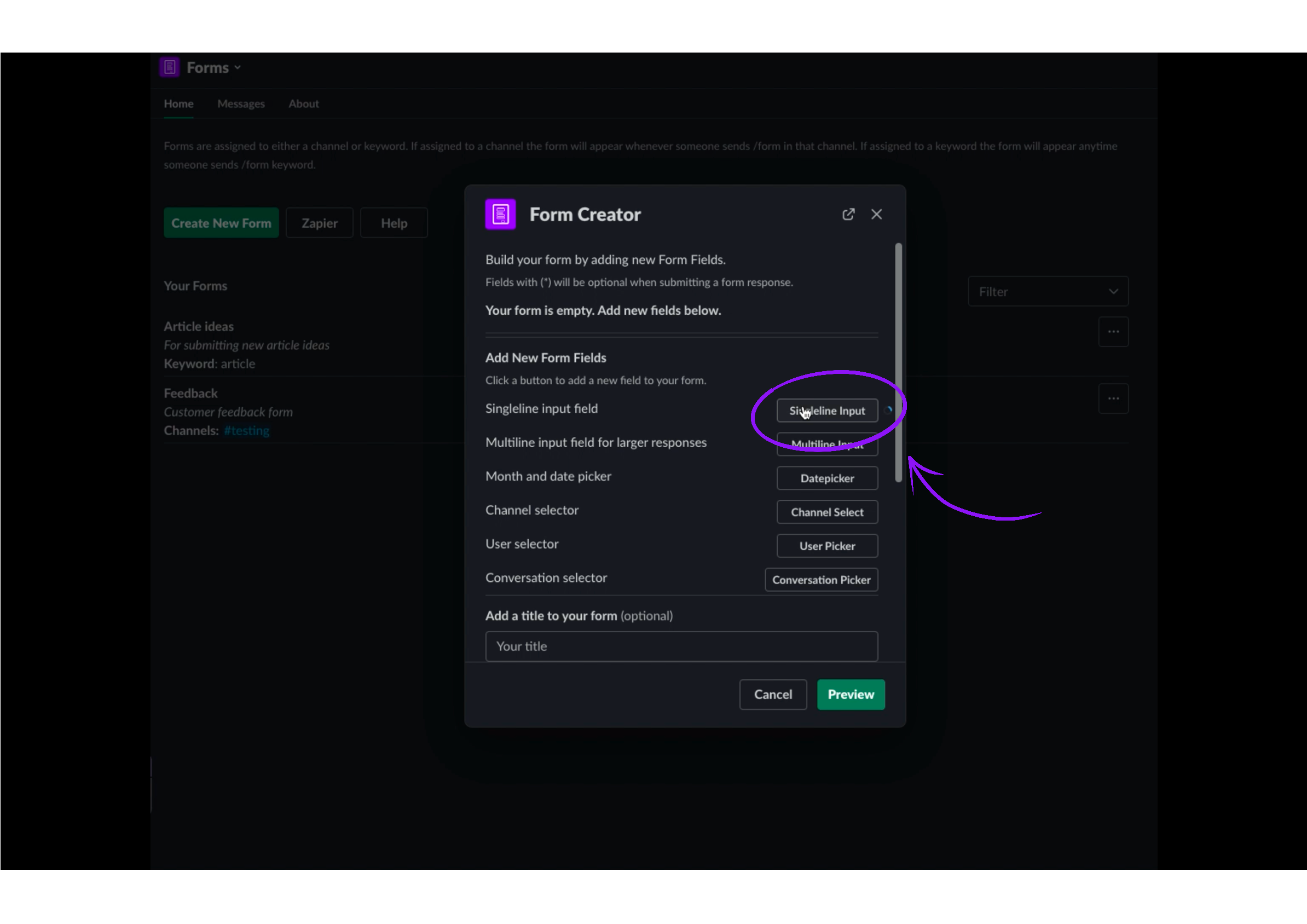Add a Singleline Input field
Screen dimensions: 1307x924
tap(826, 411)
